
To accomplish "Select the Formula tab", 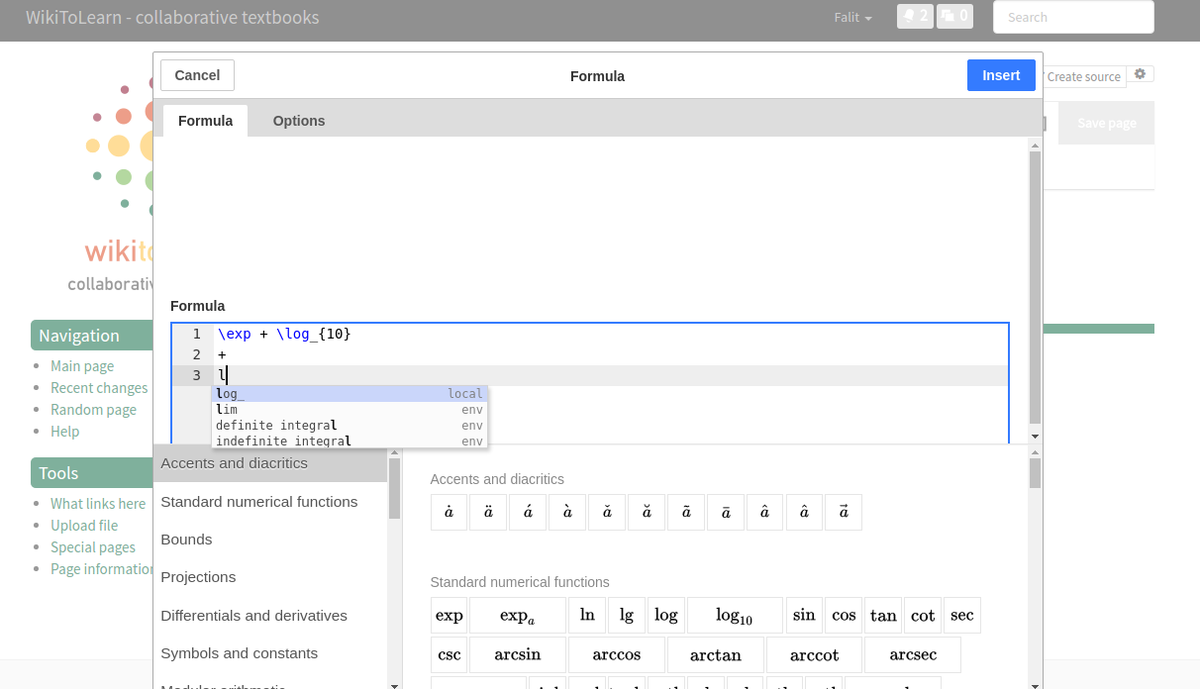I will click(x=205, y=121).
